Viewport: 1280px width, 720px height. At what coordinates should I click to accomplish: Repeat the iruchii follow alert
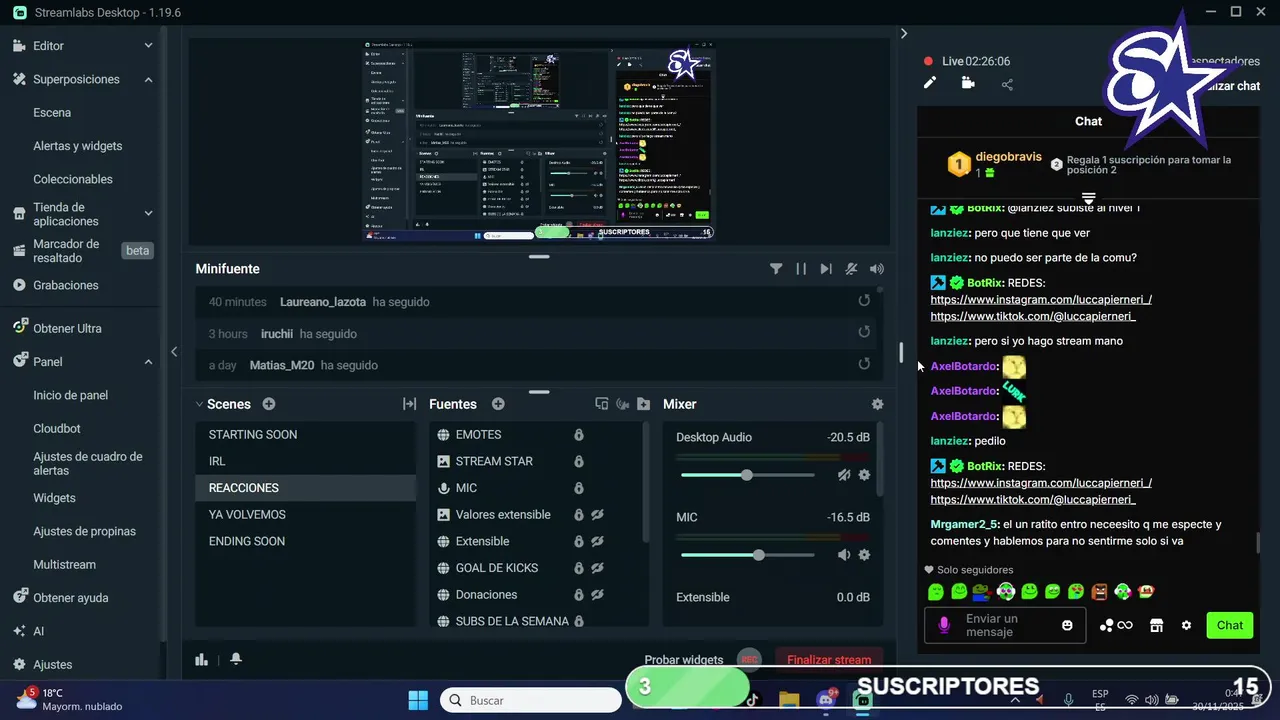[x=864, y=333]
